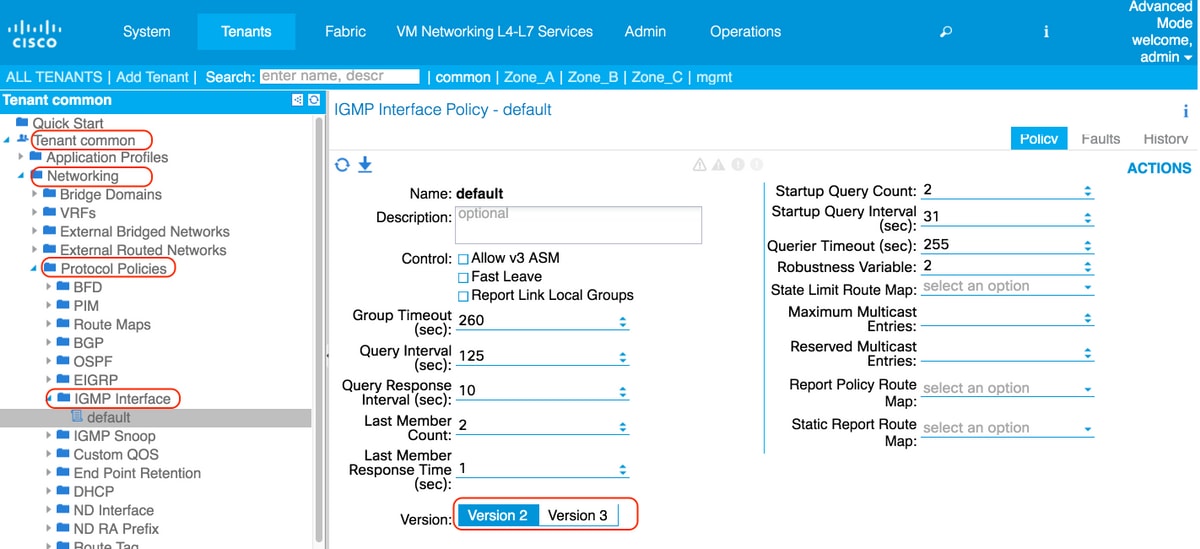Expand IGMP Snoop tree node

[x=49, y=436]
